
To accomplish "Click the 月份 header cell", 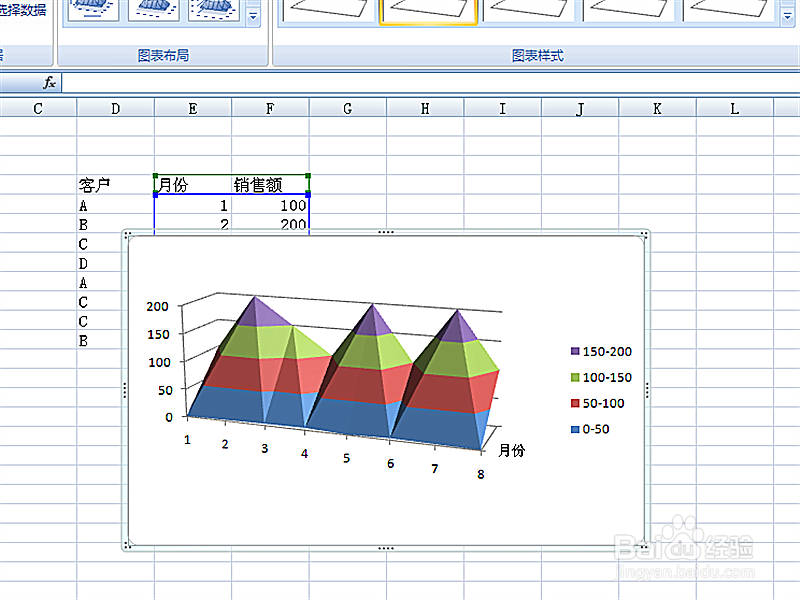I will (x=193, y=185).
